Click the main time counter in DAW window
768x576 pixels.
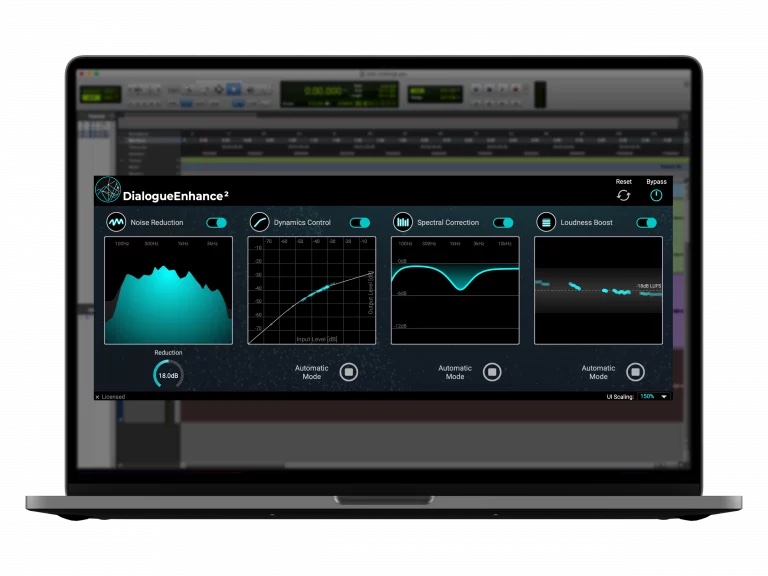click(323, 91)
